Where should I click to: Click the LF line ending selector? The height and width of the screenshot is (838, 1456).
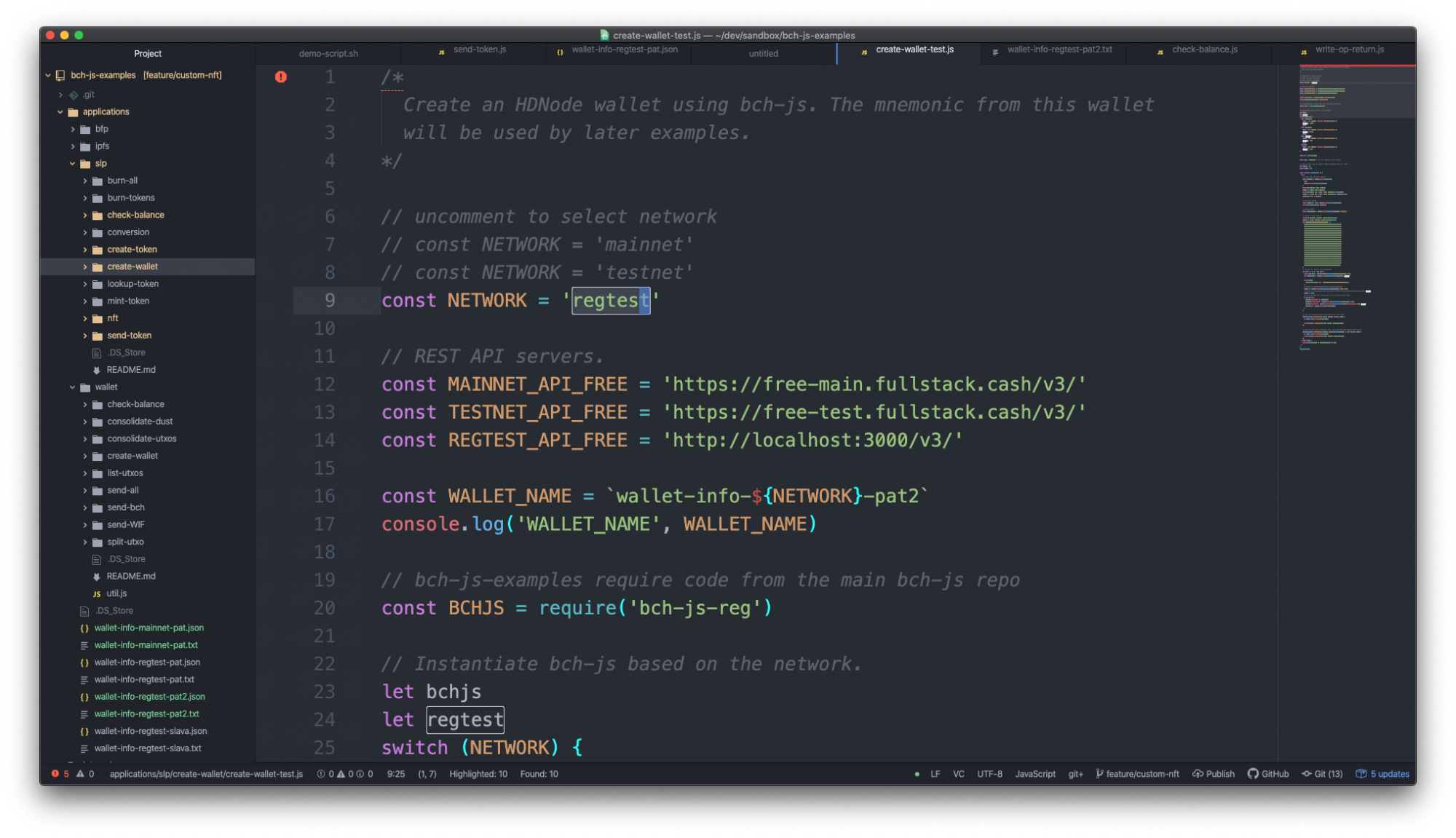935,774
